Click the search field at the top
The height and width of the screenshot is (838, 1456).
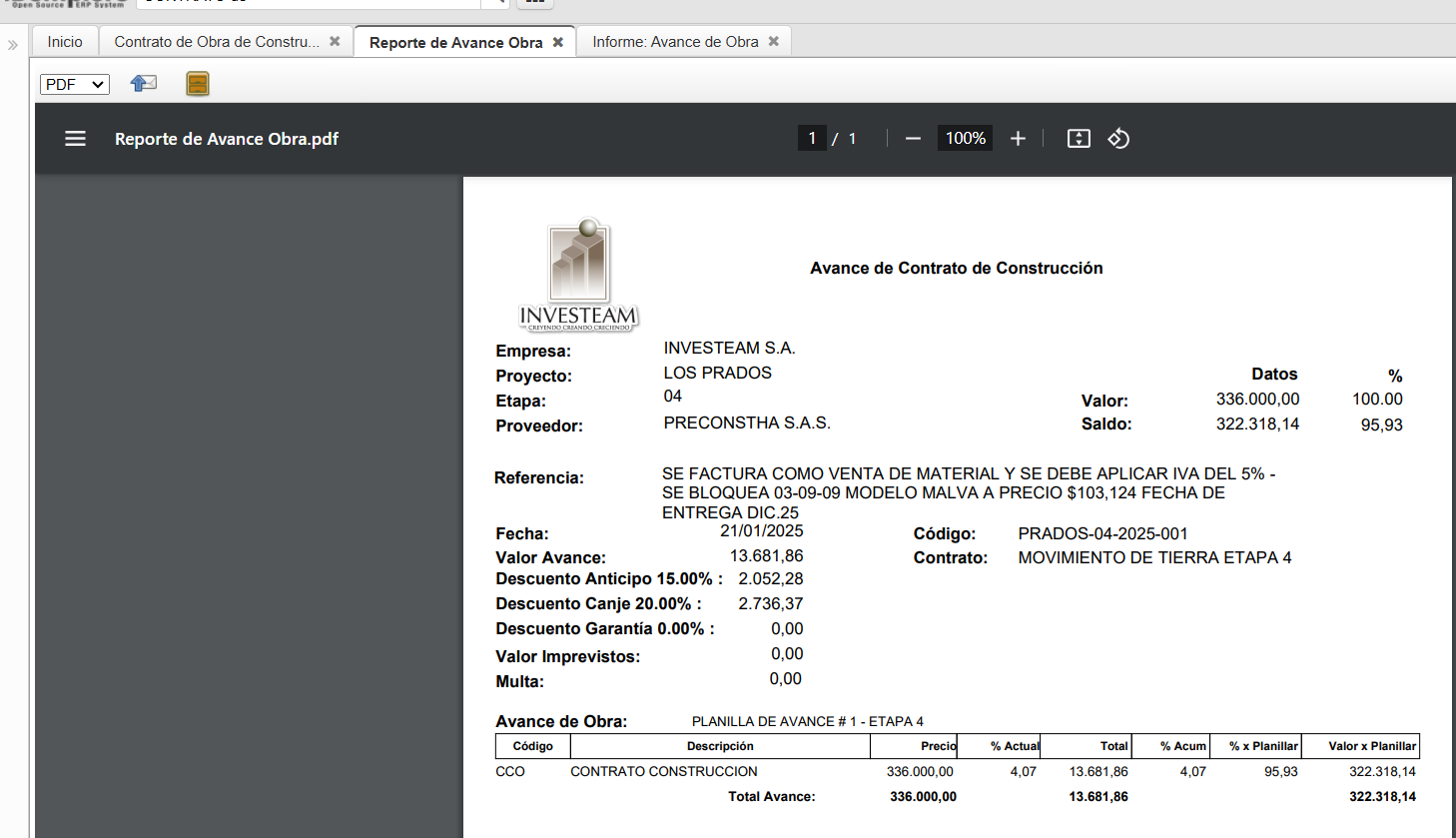(x=310, y=3)
